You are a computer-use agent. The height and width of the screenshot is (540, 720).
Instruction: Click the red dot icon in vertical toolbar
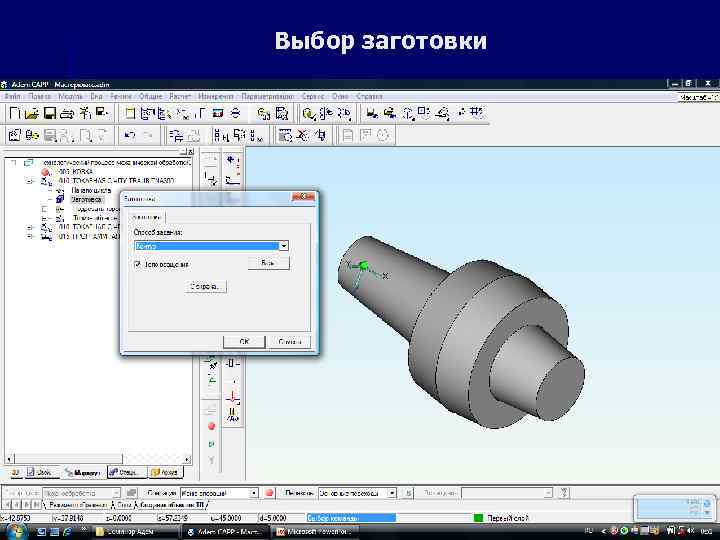tap(211, 426)
